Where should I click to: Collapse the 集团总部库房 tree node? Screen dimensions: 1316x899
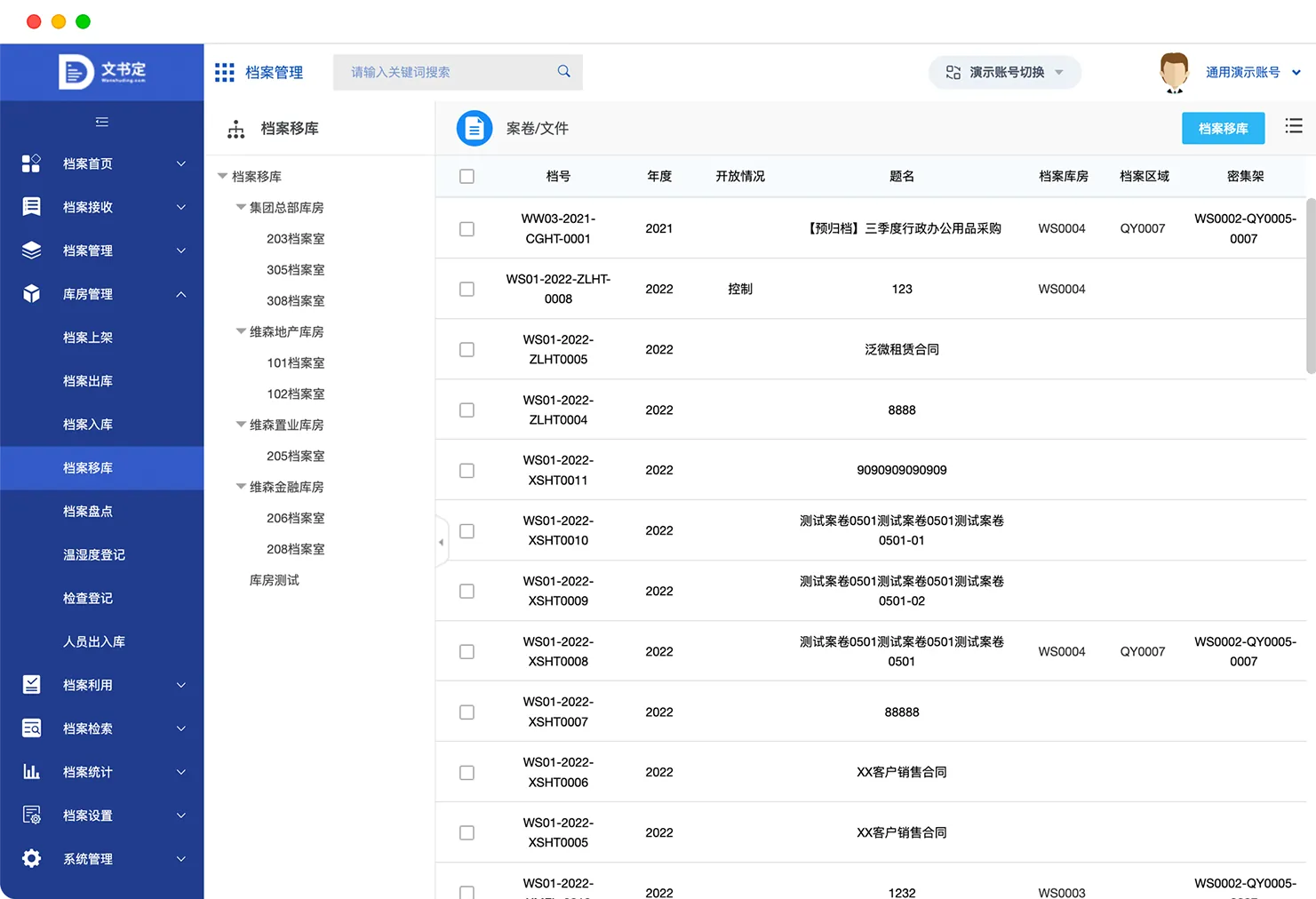click(240, 207)
